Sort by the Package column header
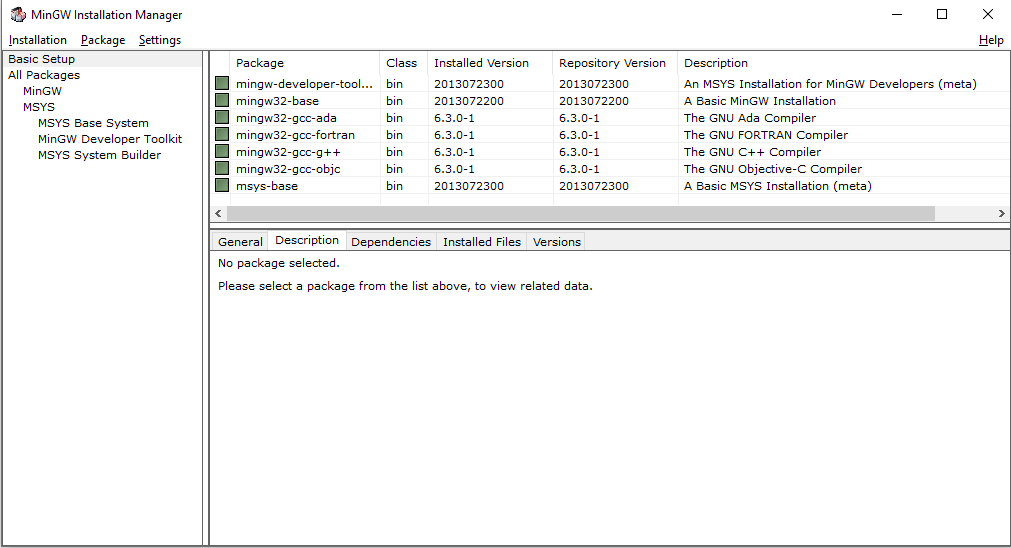Image resolution: width=1011 pixels, height=548 pixels. [305, 63]
